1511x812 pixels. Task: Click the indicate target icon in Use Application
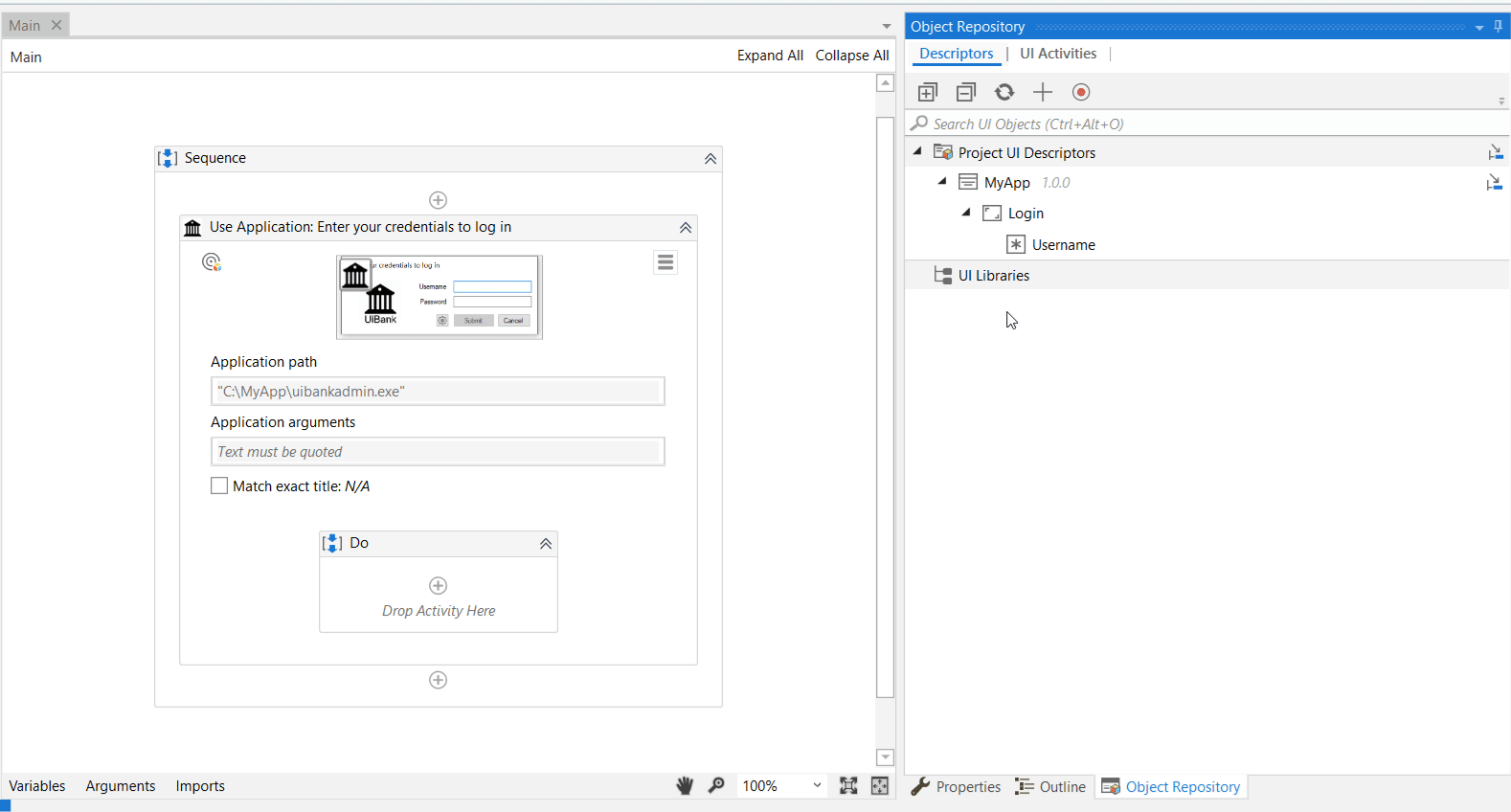point(212,262)
